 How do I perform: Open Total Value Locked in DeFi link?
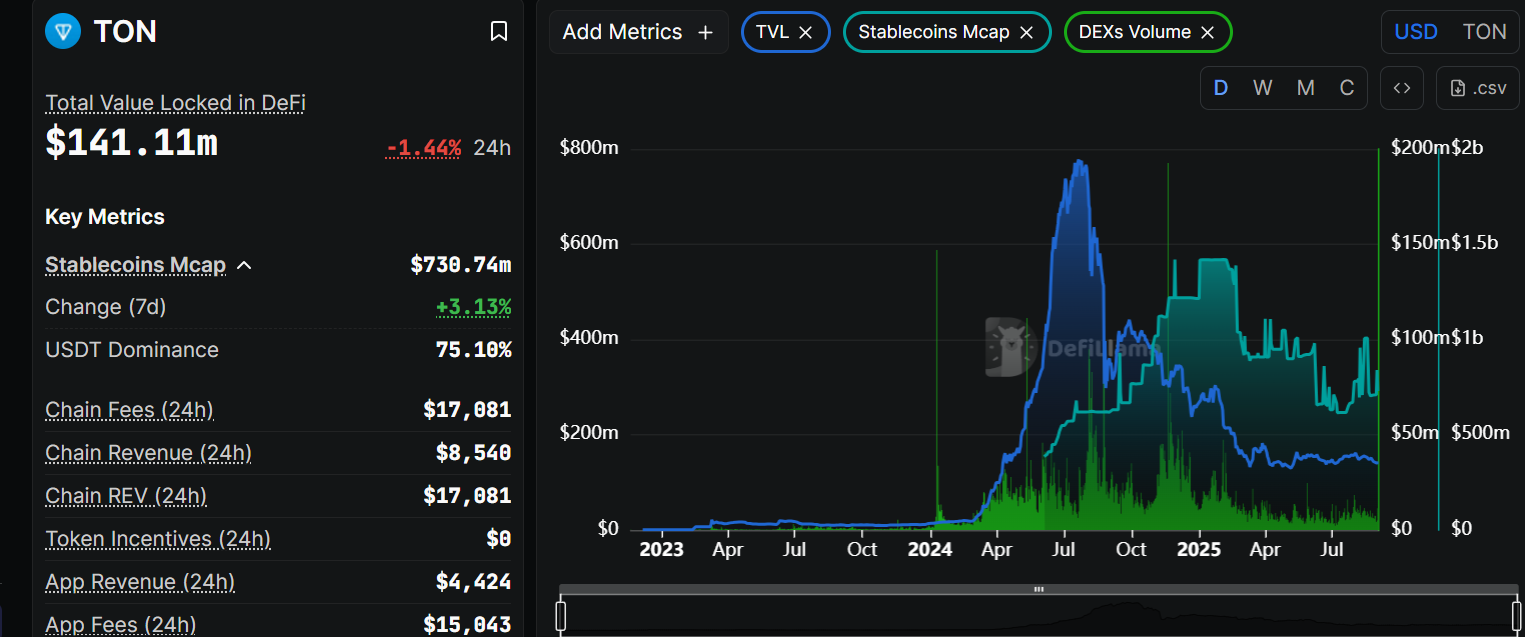tap(175, 103)
